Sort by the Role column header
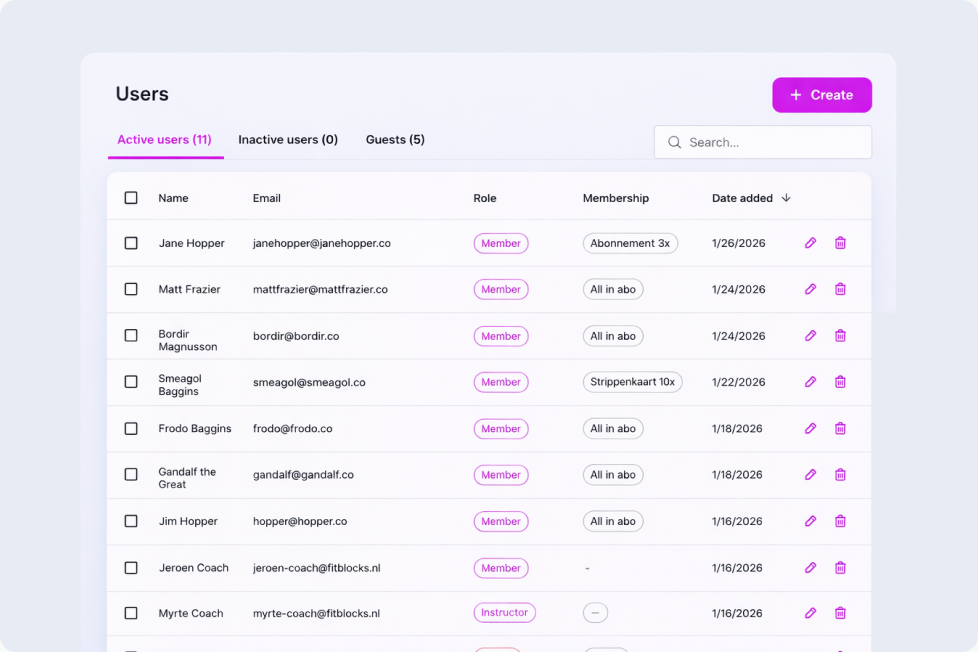The width and height of the screenshot is (978, 652). pyautogui.click(x=485, y=198)
